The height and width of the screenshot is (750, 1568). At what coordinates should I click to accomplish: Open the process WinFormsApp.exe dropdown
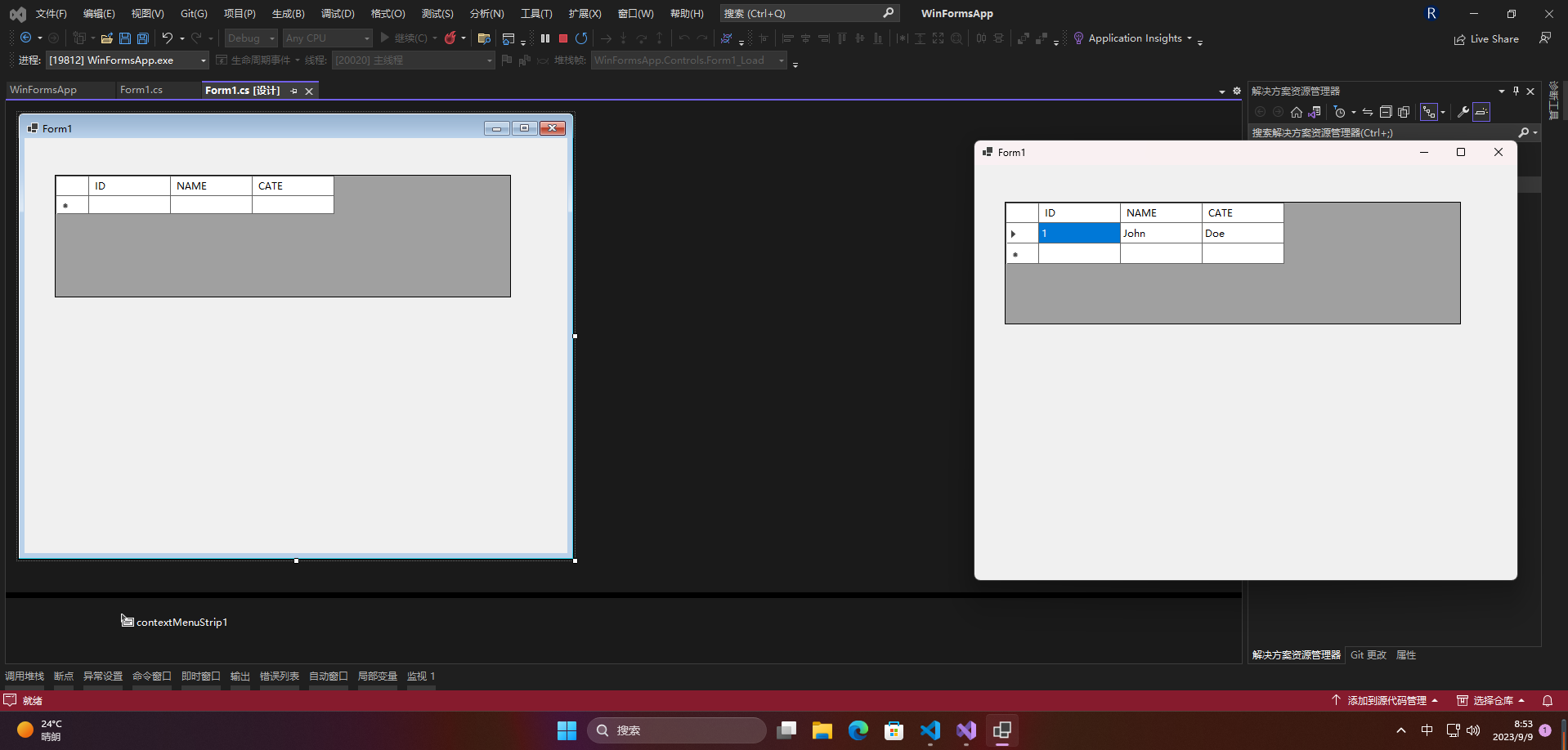click(x=127, y=60)
